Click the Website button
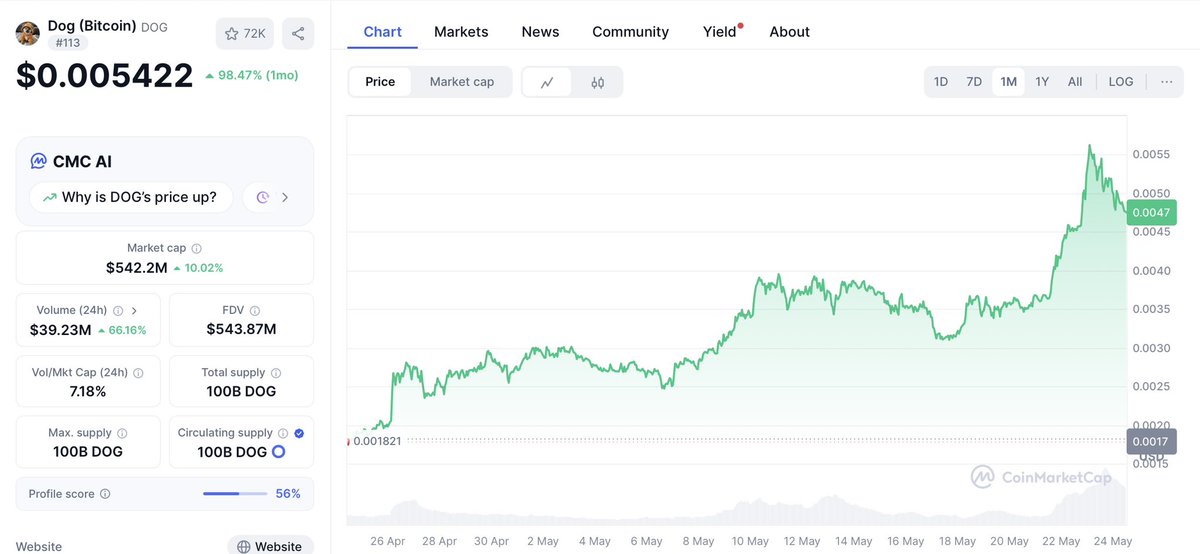Screen dimensions: 1200x554 270,546
